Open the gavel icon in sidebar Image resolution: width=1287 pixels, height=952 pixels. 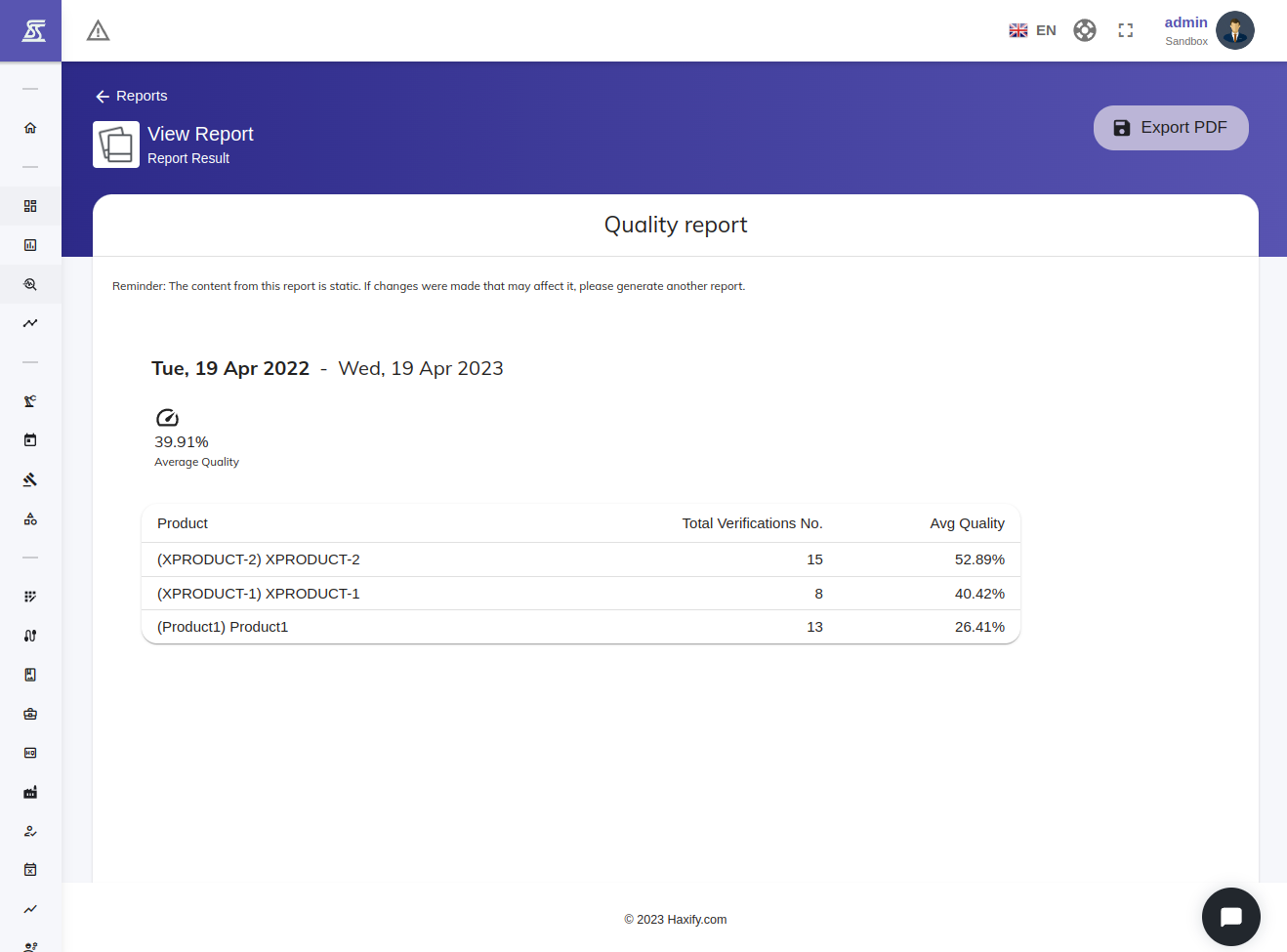tap(30, 479)
